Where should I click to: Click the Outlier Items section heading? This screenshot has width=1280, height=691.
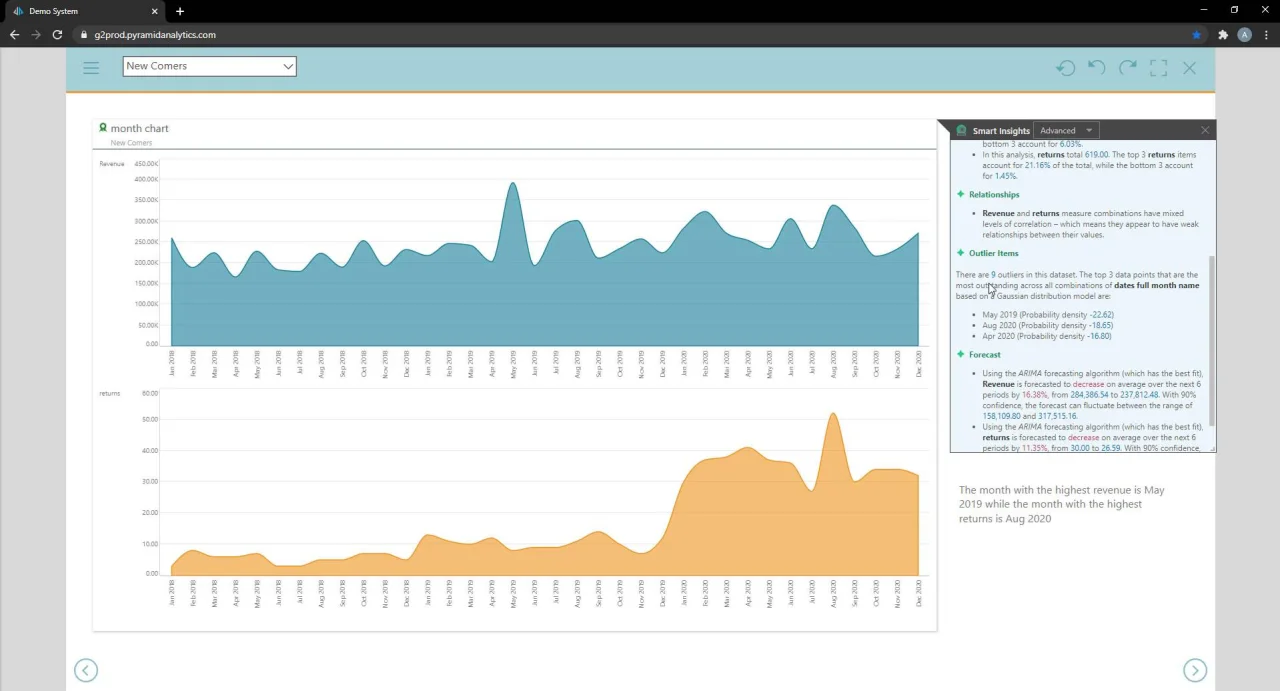(994, 253)
